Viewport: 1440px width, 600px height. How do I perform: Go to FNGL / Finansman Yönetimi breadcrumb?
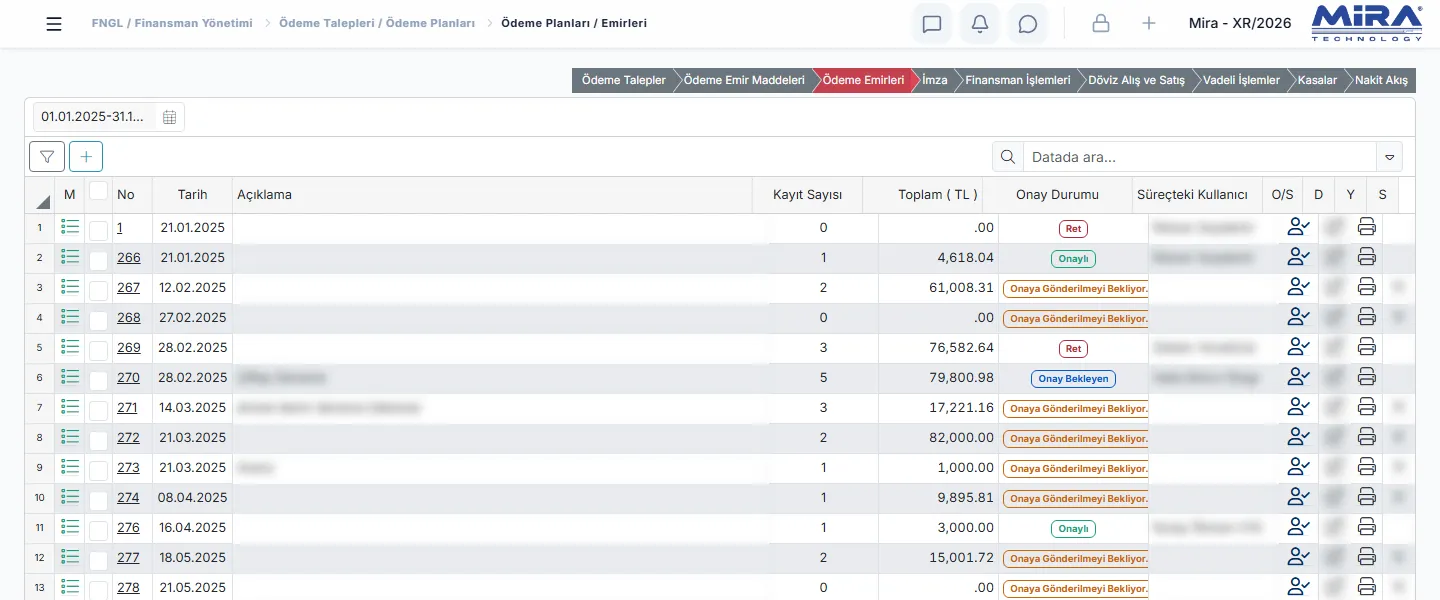tap(172, 22)
